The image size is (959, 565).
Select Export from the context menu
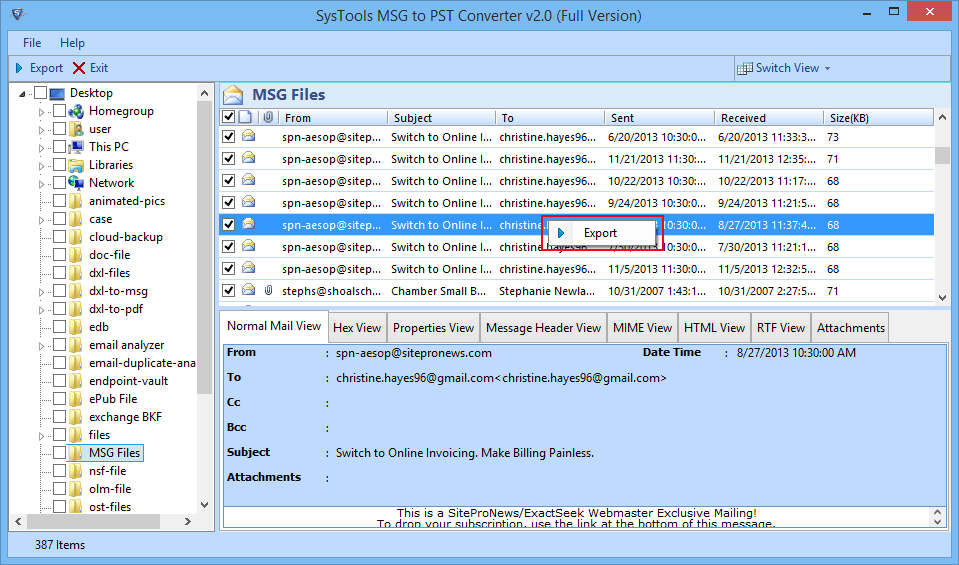600,233
